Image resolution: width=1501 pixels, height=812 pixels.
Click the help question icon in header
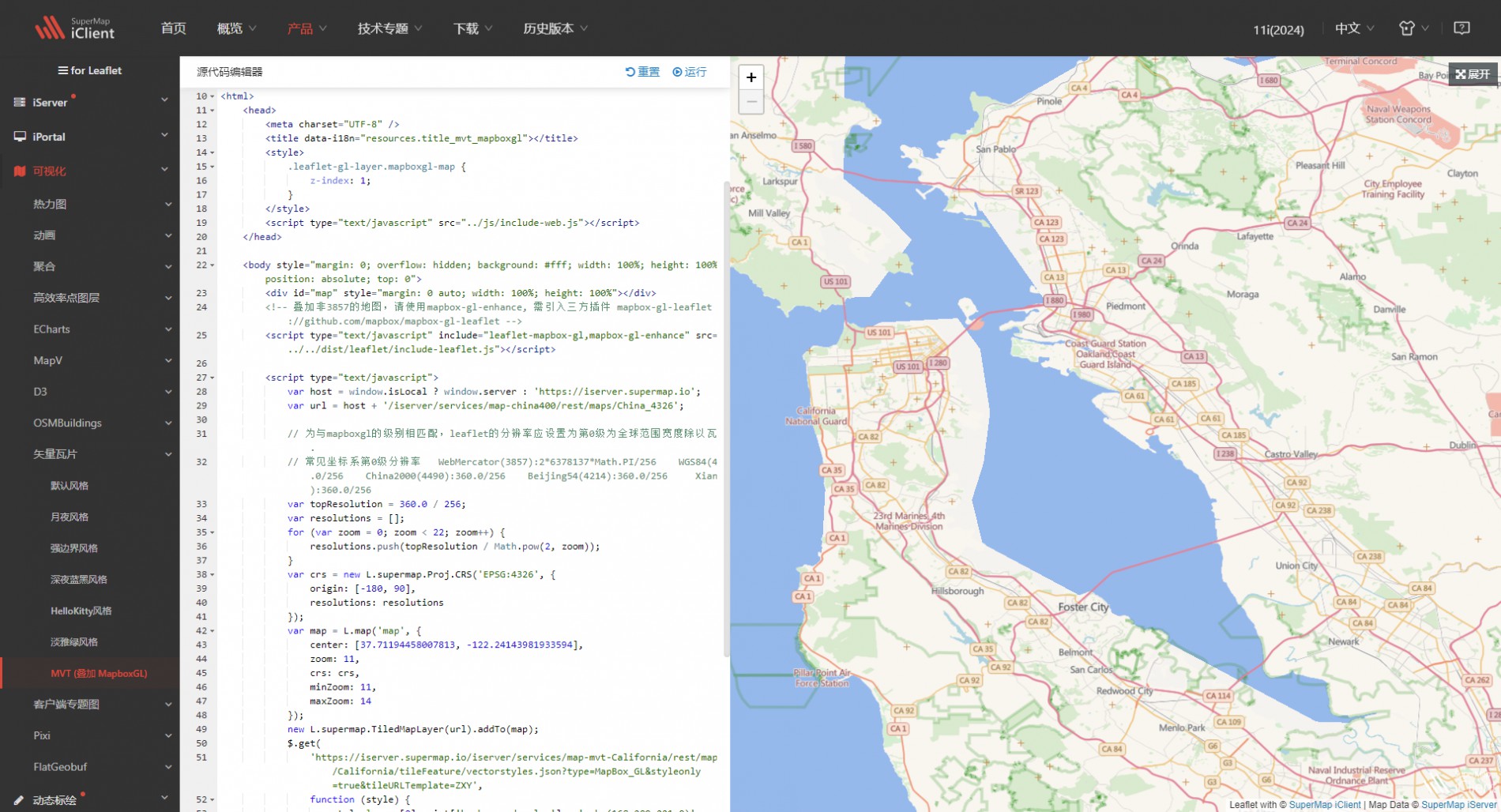tap(1461, 28)
